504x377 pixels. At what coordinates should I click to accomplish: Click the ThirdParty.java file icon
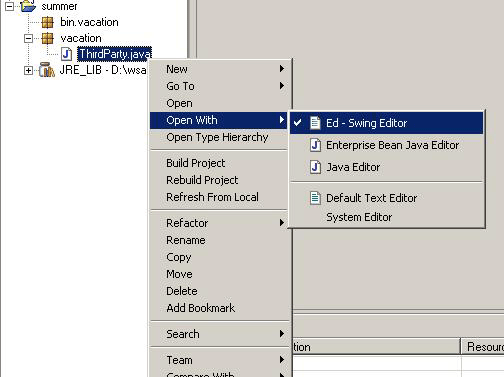tap(66, 54)
